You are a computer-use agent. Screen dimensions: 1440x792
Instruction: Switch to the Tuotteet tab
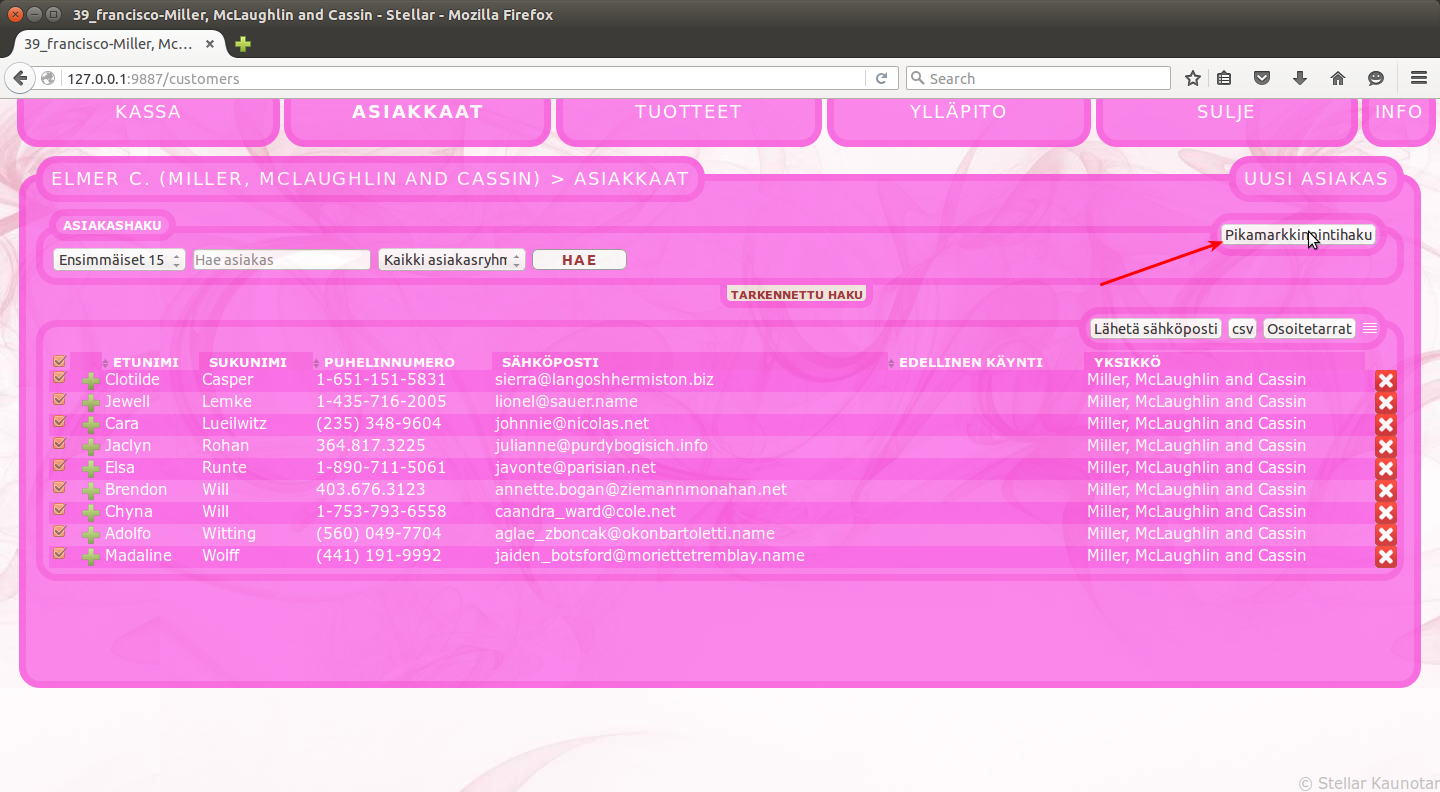(688, 113)
